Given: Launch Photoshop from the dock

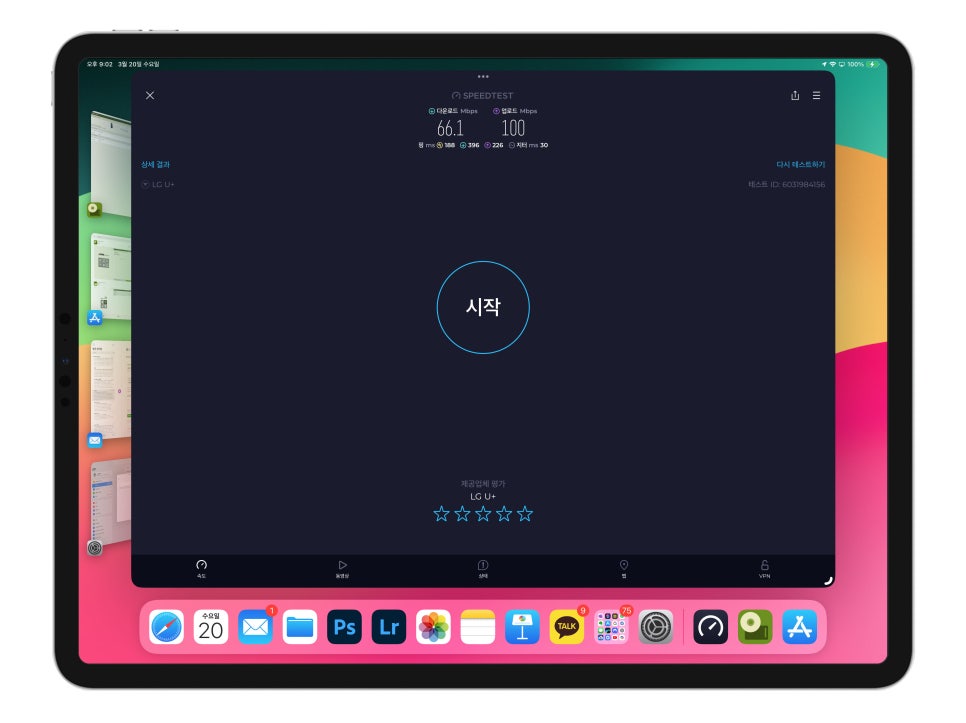Looking at the screenshot, I should pyautogui.click(x=344, y=627).
